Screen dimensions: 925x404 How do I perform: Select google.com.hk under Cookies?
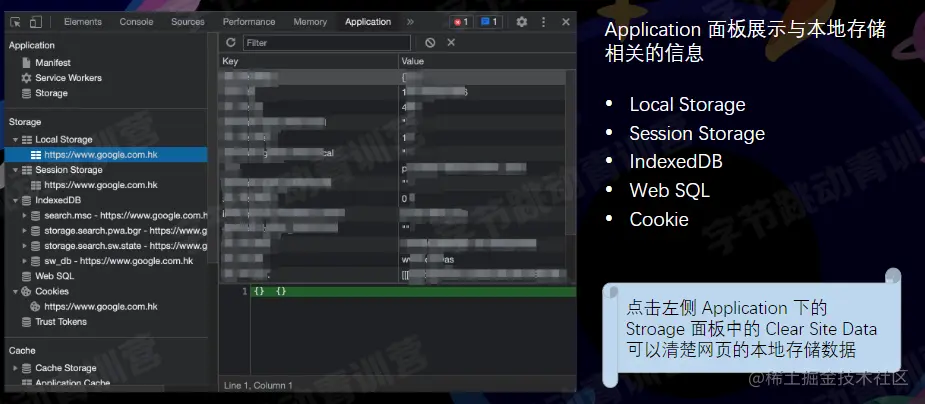pyautogui.click(x=101, y=307)
